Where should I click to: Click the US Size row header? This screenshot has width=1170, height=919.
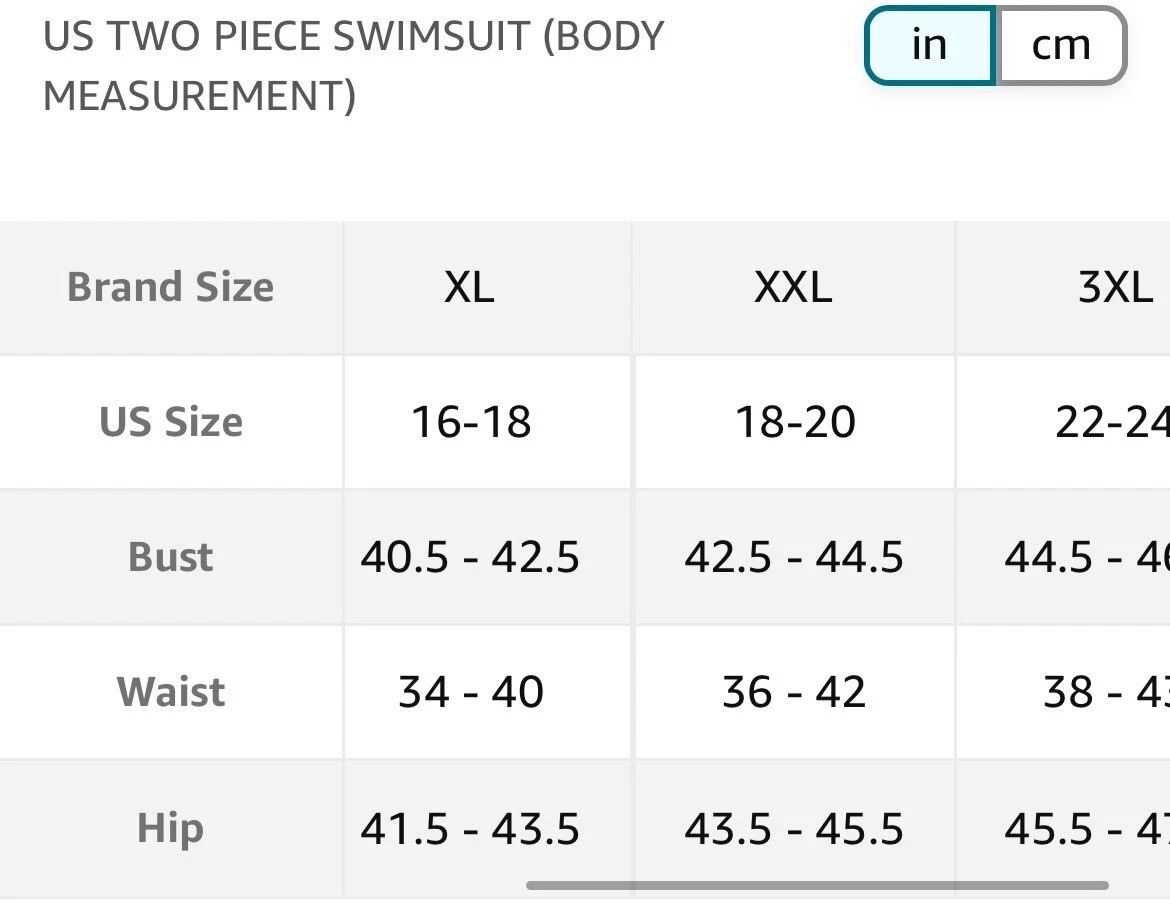[171, 422]
